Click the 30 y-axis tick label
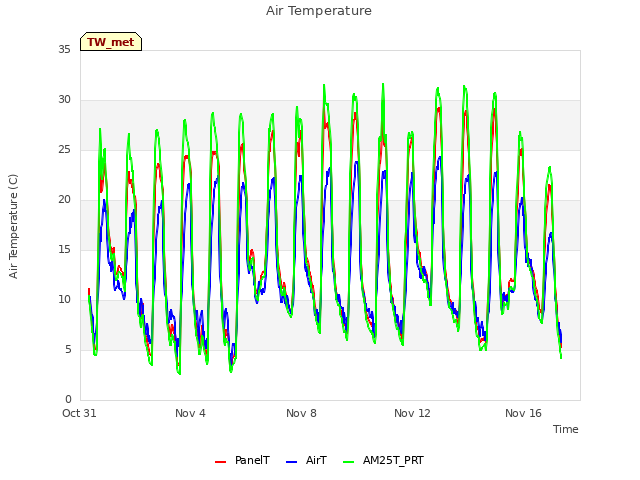The height and width of the screenshot is (480, 640). click(x=64, y=99)
